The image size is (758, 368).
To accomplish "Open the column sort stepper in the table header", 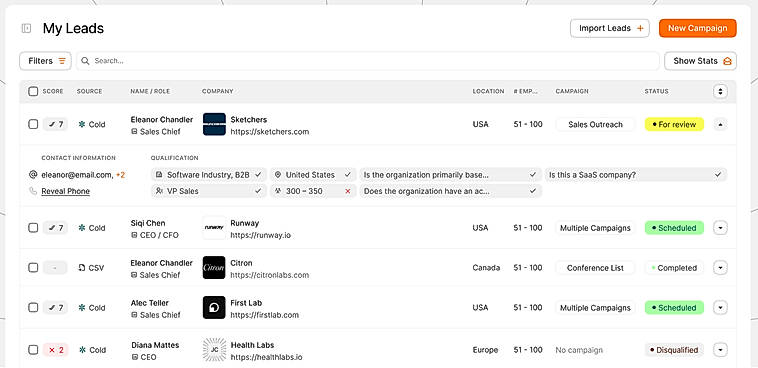I will click(x=720, y=91).
